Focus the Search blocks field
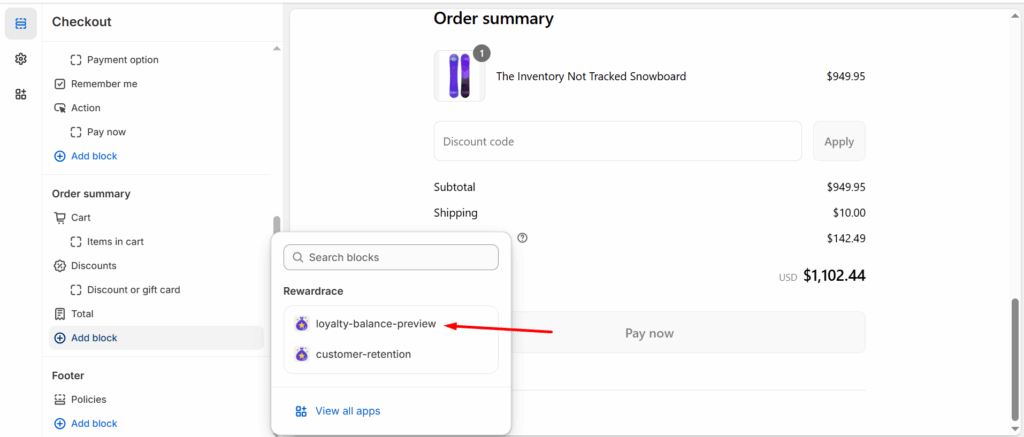 pos(391,257)
